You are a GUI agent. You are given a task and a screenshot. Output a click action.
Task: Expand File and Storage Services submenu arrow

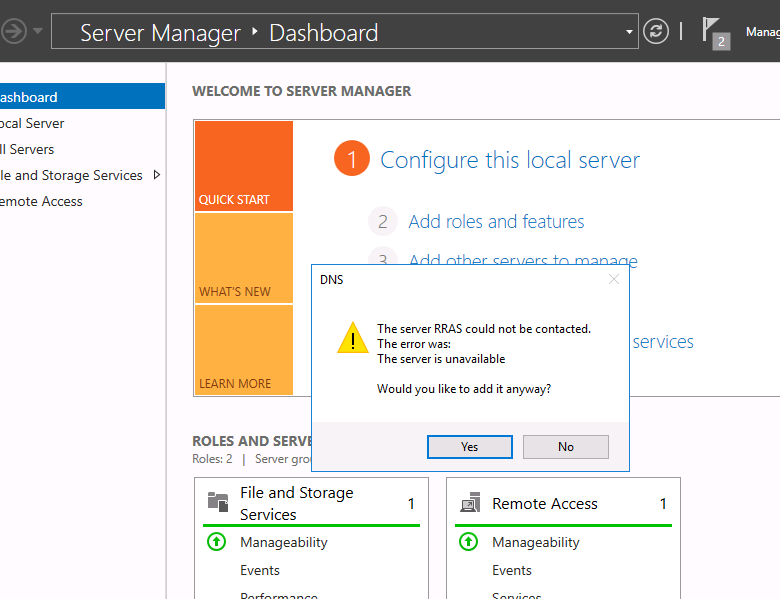155,175
